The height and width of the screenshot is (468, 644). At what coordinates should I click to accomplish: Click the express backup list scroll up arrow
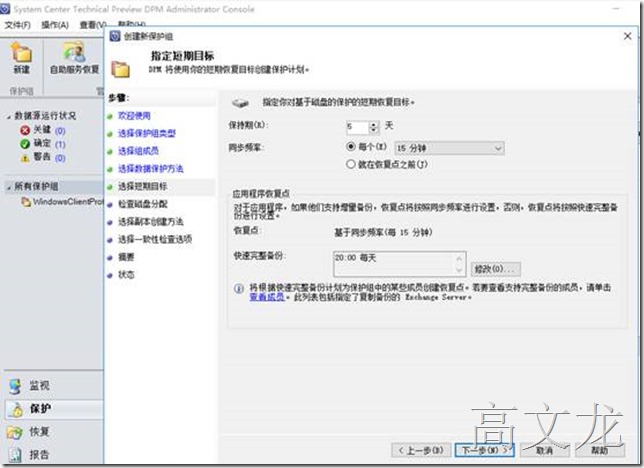click(459, 258)
